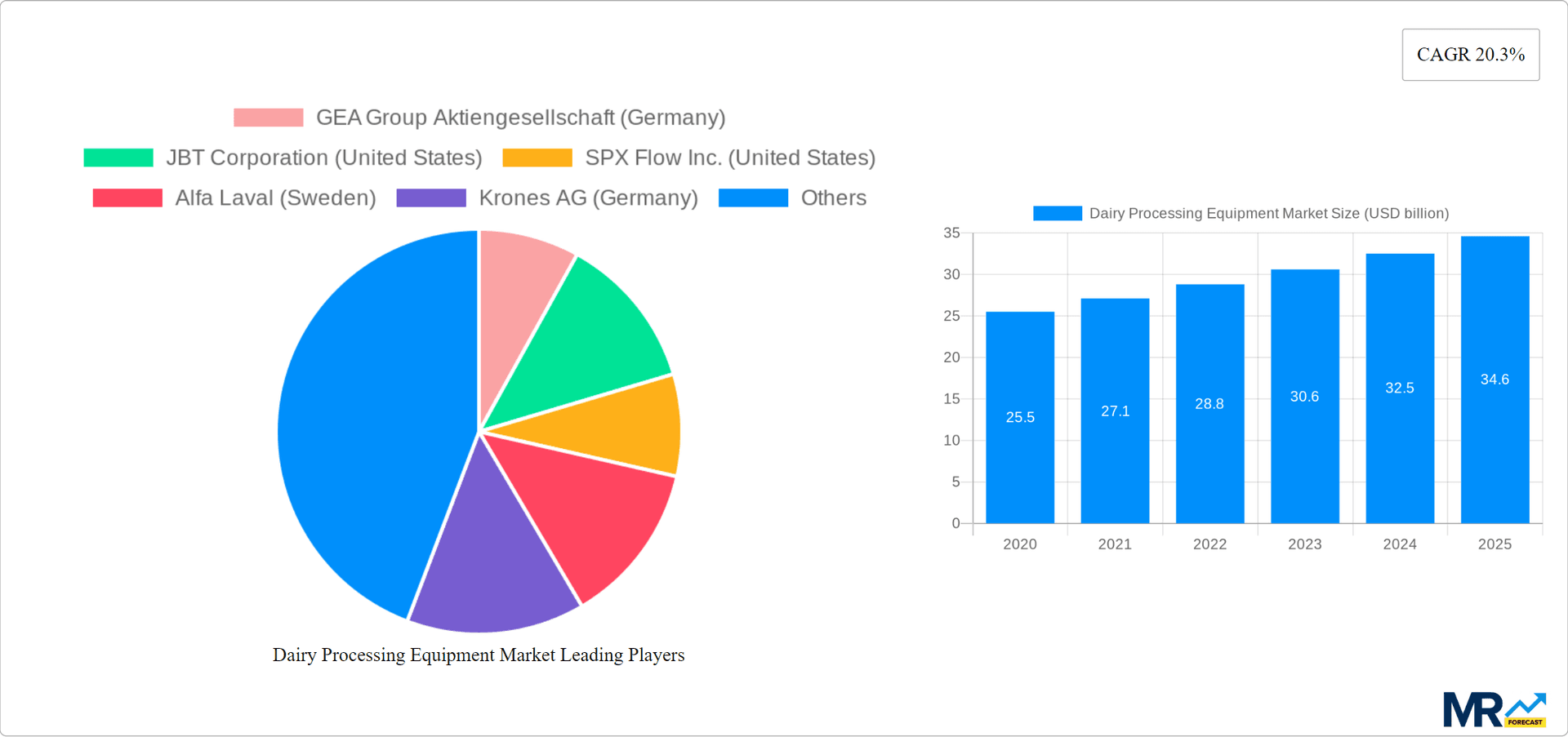Click the CAGR 20.3% box
Viewport: 1568px width, 737px height.
point(1470,54)
